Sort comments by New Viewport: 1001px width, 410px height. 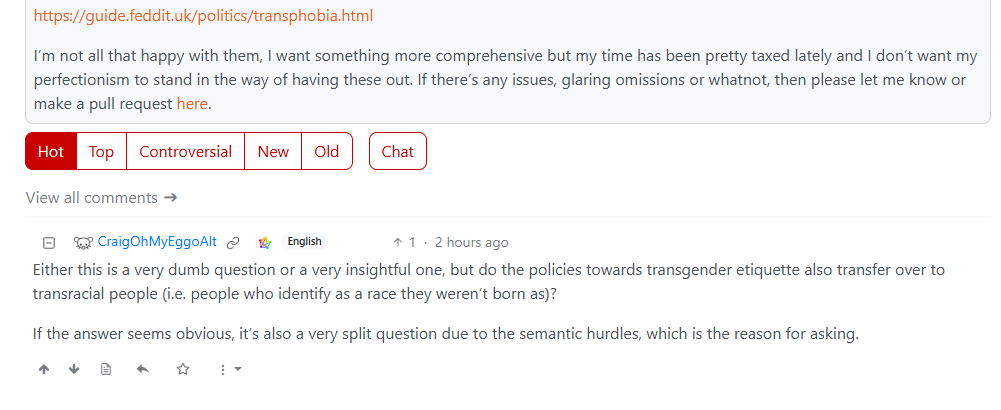(x=273, y=151)
